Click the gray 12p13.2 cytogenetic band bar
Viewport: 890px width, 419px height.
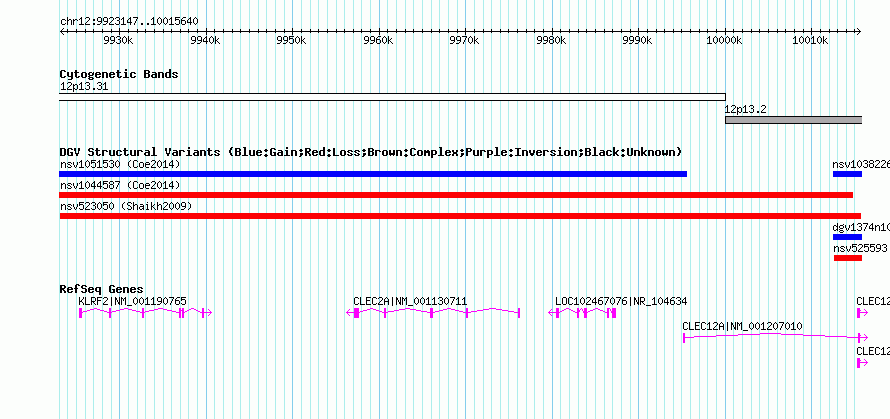click(x=794, y=120)
